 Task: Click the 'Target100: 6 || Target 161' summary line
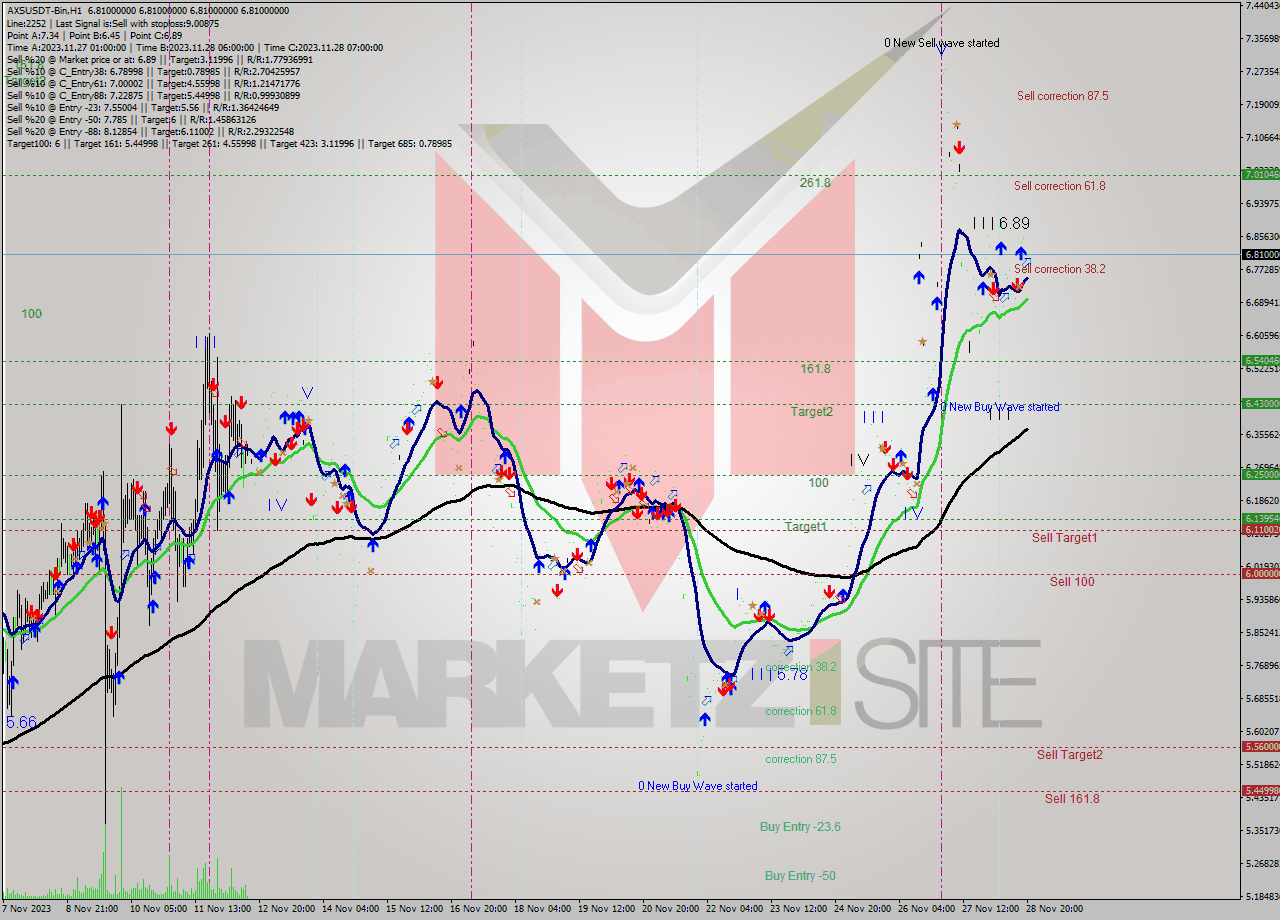coord(229,143)
